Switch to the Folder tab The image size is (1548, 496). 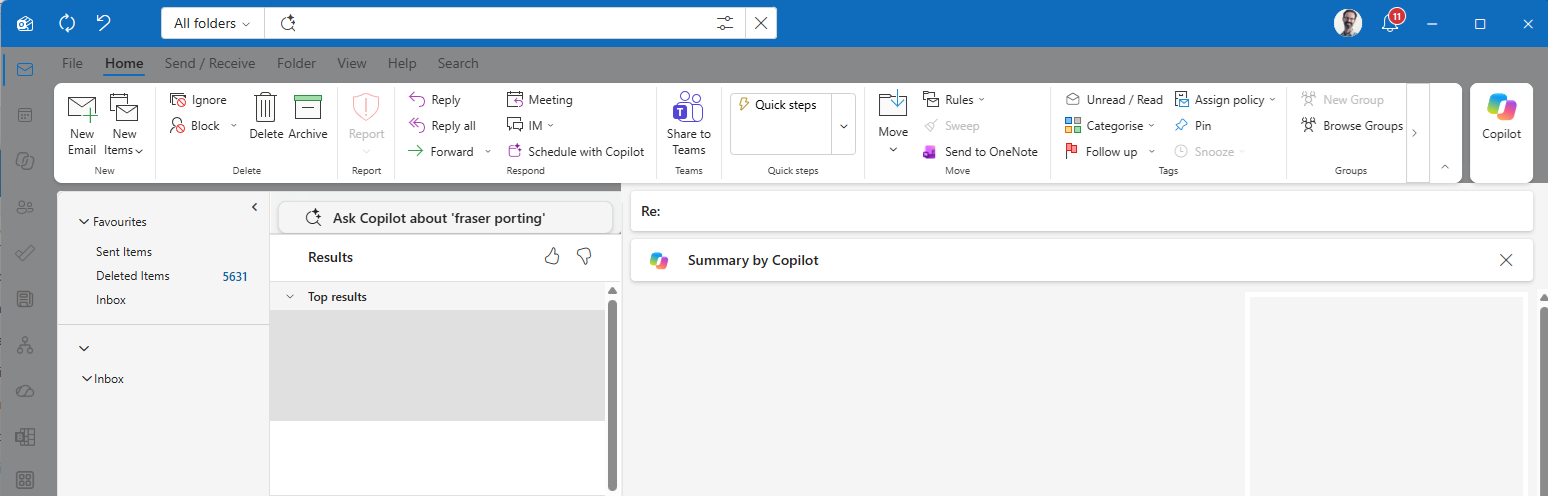tap(296, 63)
